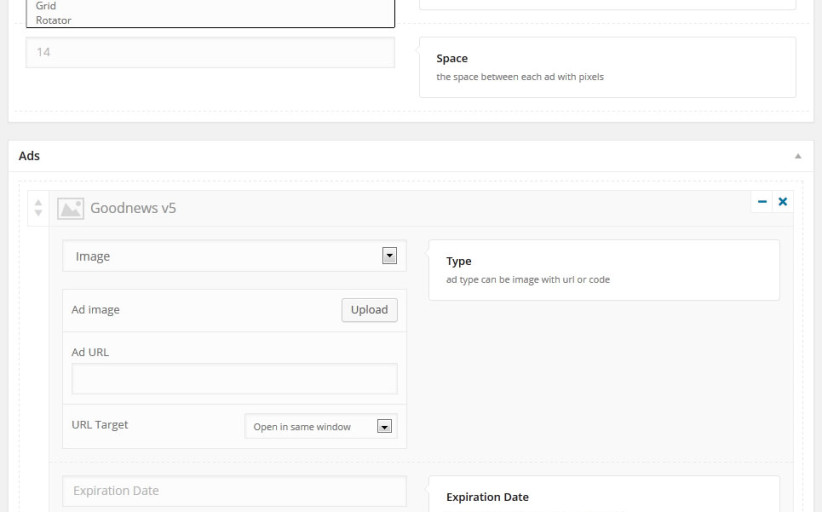This screenshot has width=822, height=512.
Task: Focus the Ad URL text field
Action: click(x=234, y=378)
